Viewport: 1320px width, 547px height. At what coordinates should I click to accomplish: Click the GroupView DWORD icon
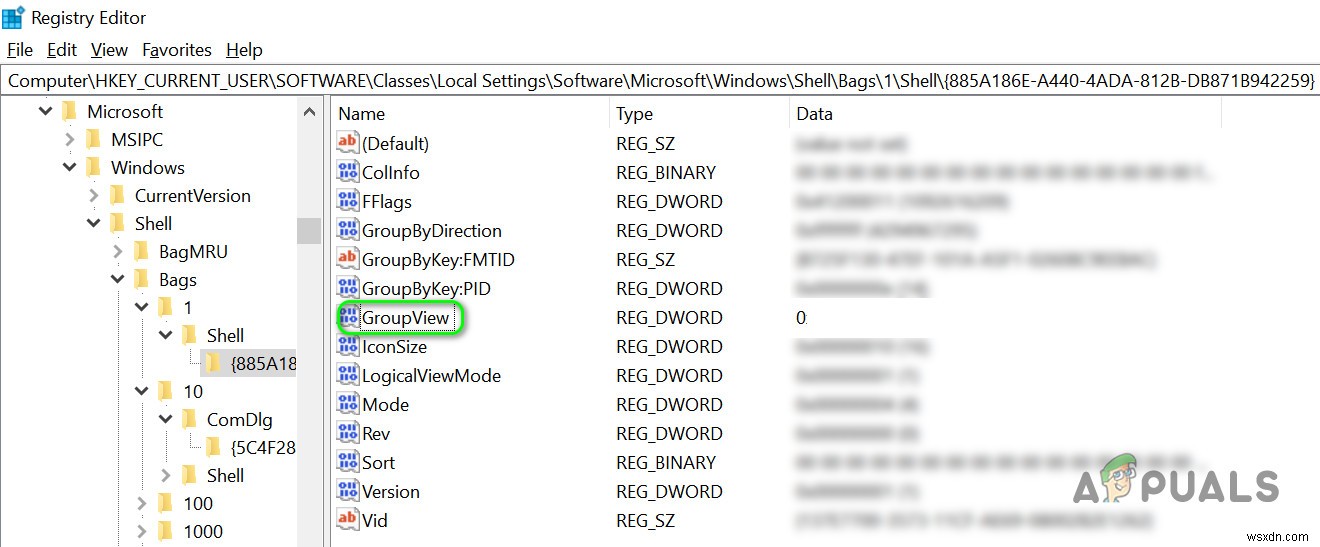[x=350, y=318]
